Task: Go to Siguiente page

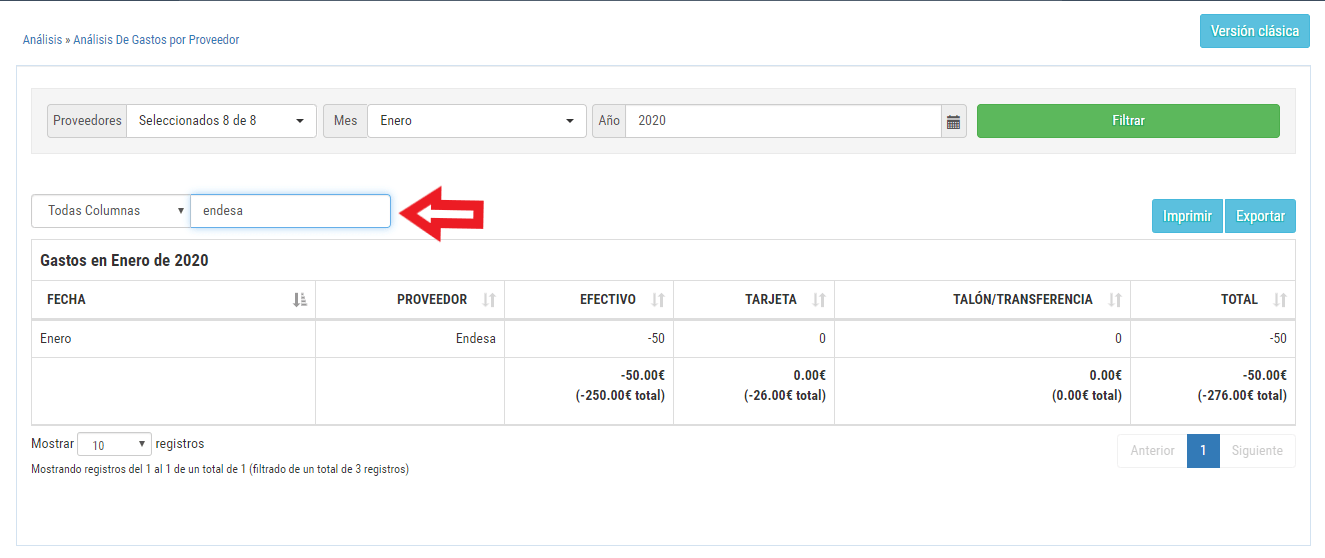Action: [x=1257, y=451]
